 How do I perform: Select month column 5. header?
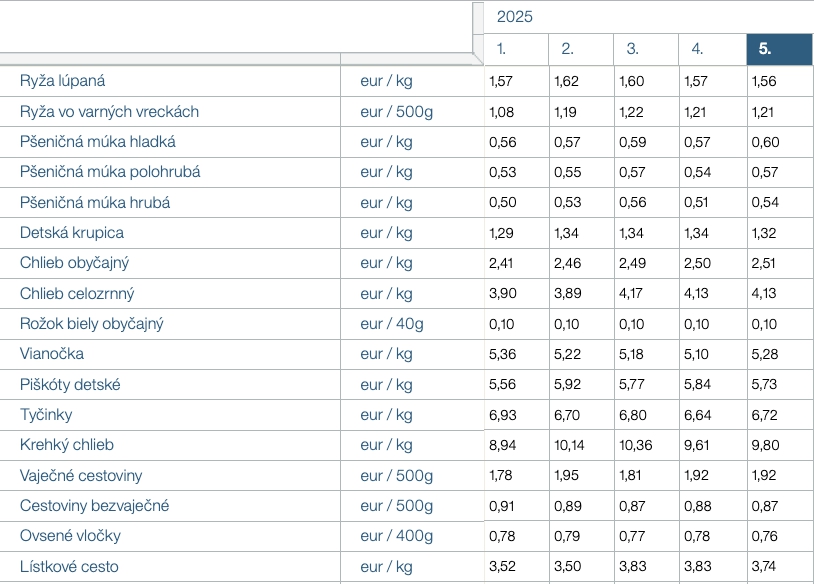click(778, 48)
